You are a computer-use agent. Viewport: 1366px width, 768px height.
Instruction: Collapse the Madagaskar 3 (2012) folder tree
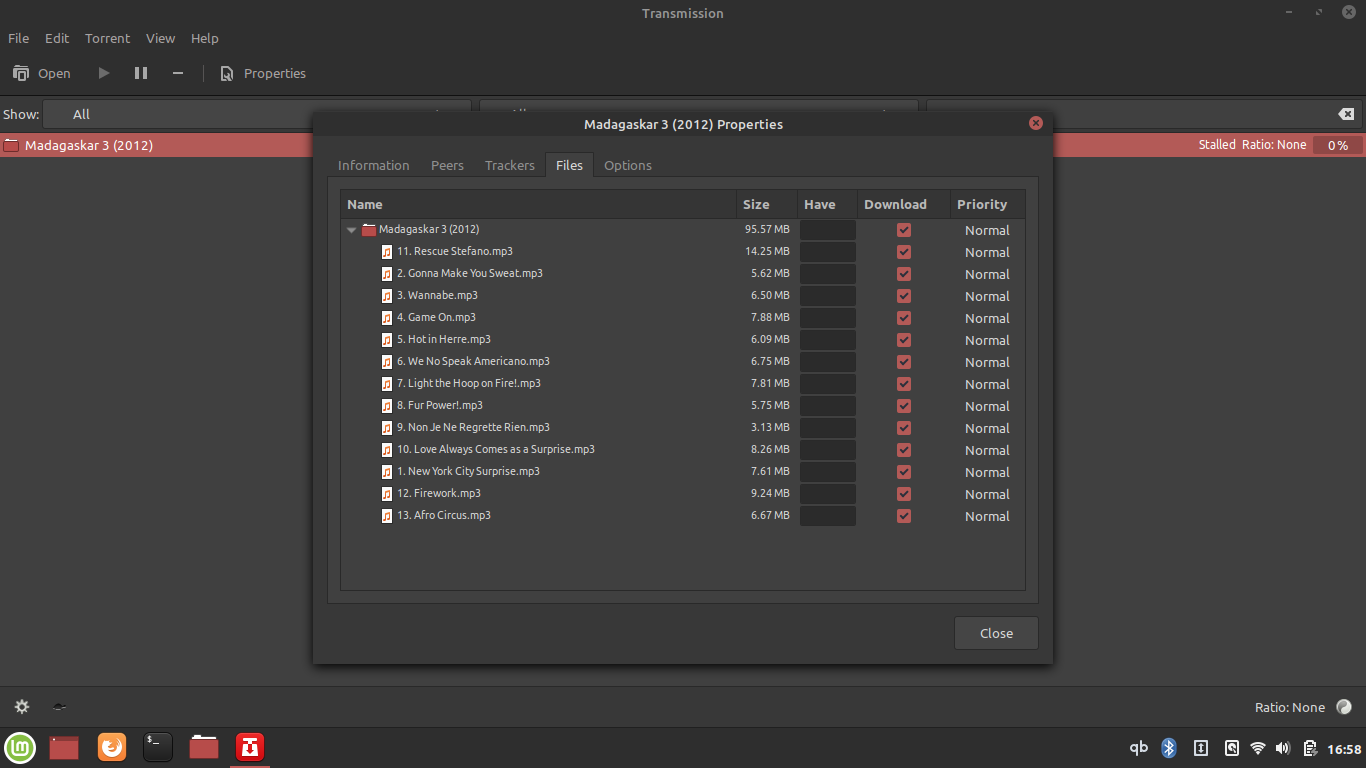coord(352,230)
